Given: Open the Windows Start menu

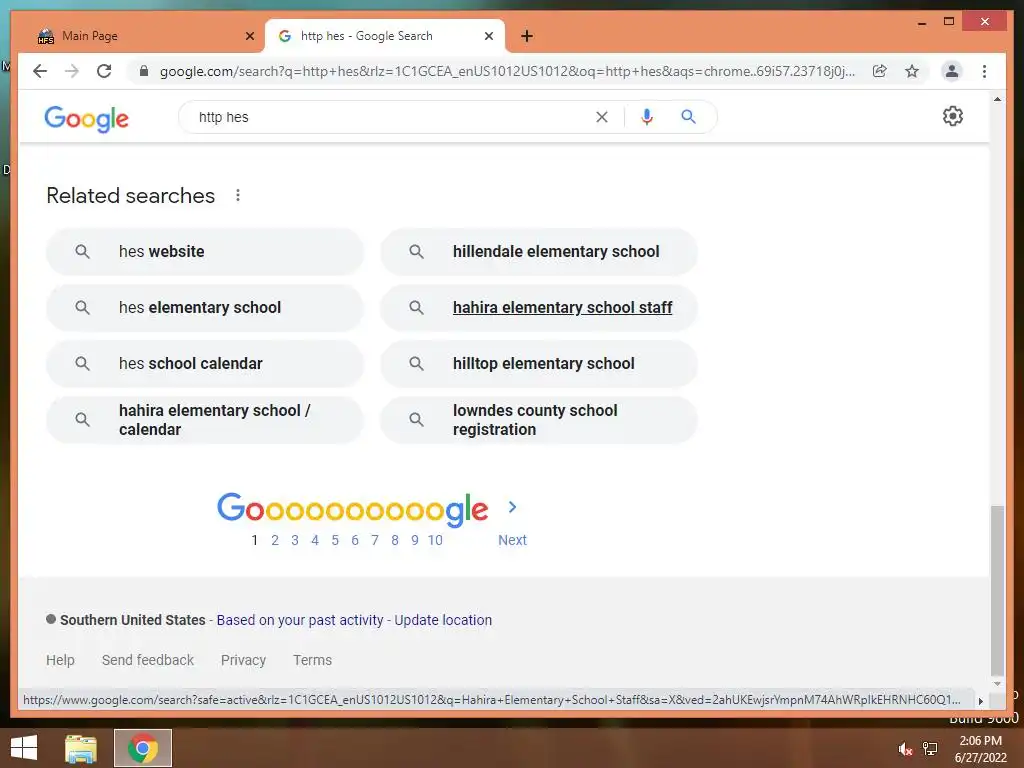Looking at the screenshot, I should 24,748.
